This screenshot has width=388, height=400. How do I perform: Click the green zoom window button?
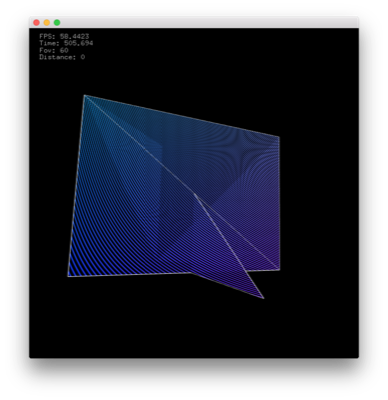coord(57,23)
